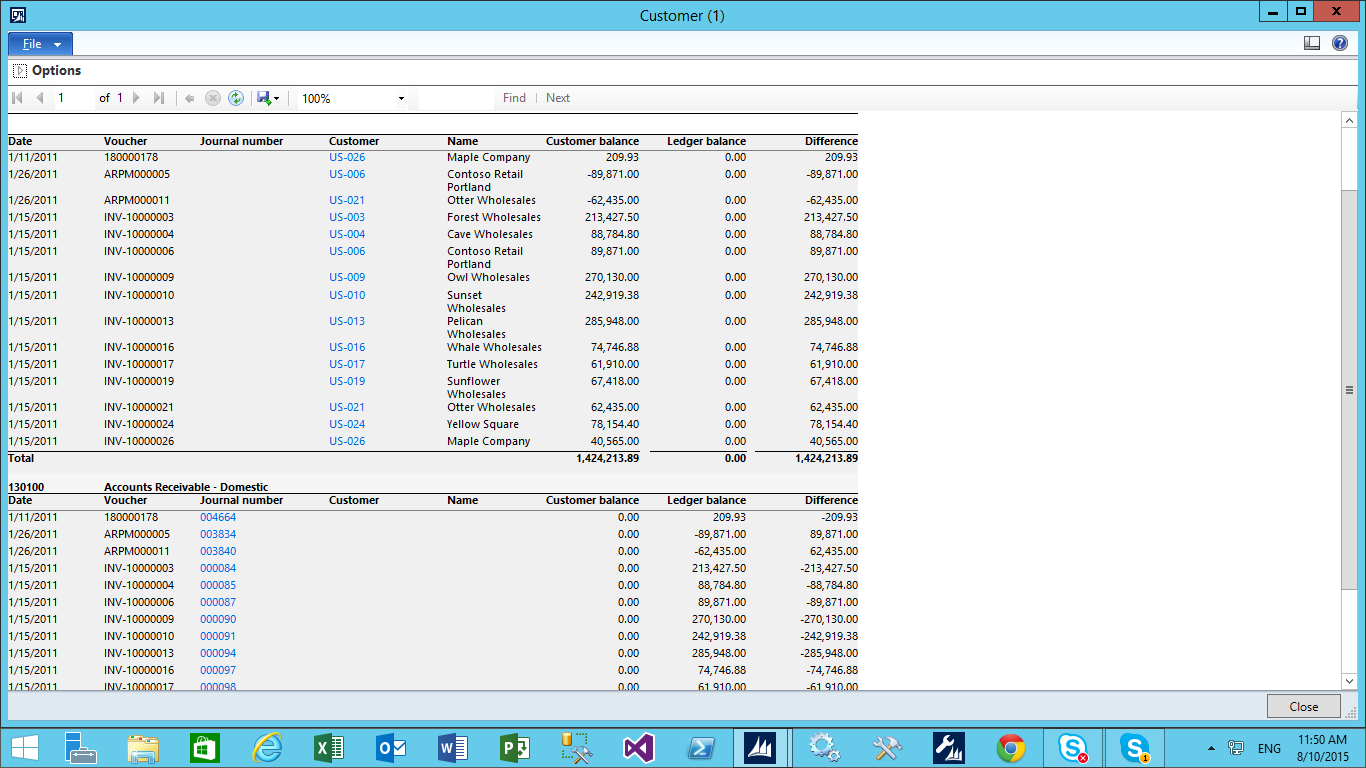Open journal number 003840

pyautogui.click(x=218, y=551)
